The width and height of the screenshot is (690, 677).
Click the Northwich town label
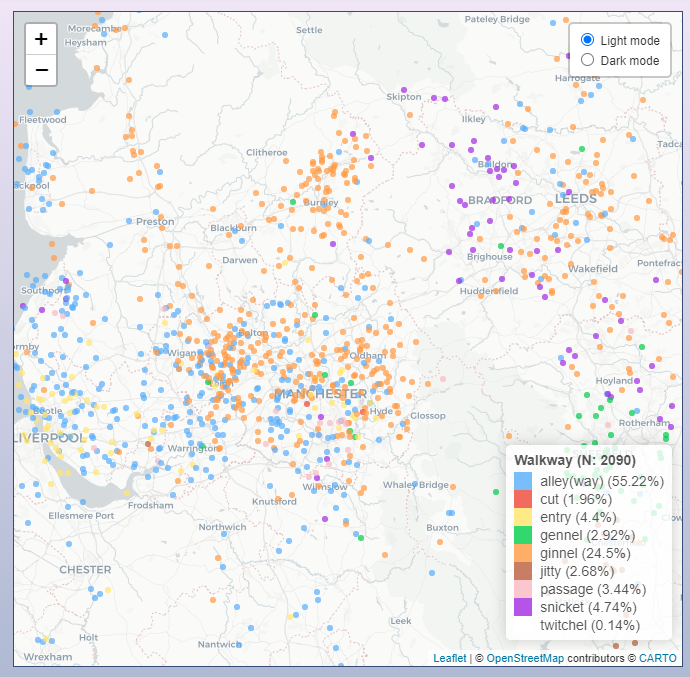click(222, 527)
